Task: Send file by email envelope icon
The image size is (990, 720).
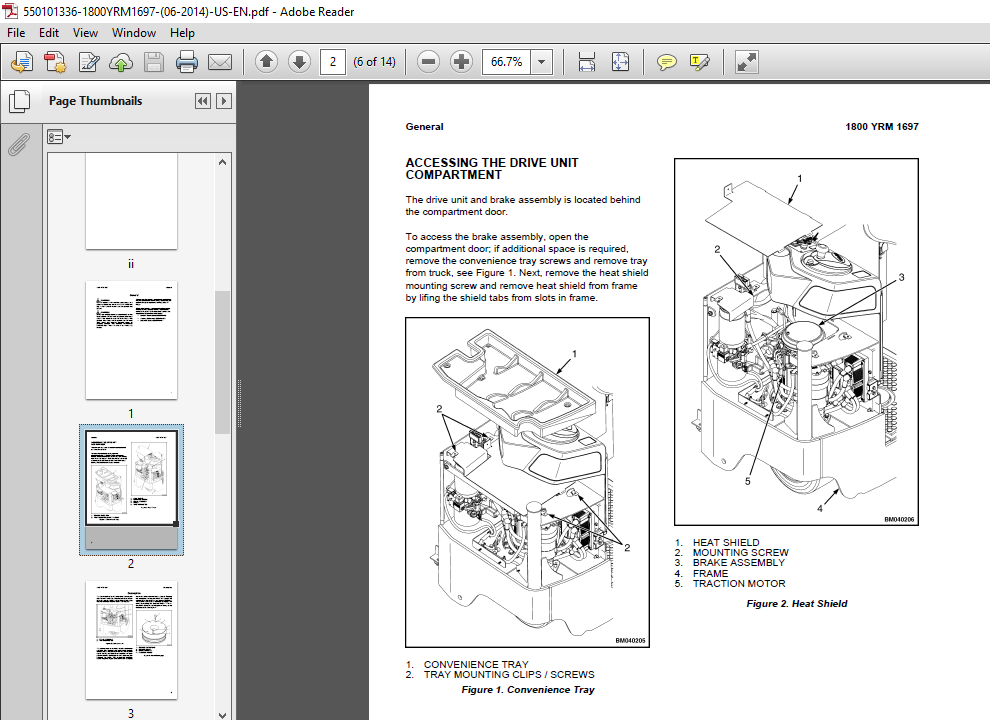Action: tap(220, 62)
